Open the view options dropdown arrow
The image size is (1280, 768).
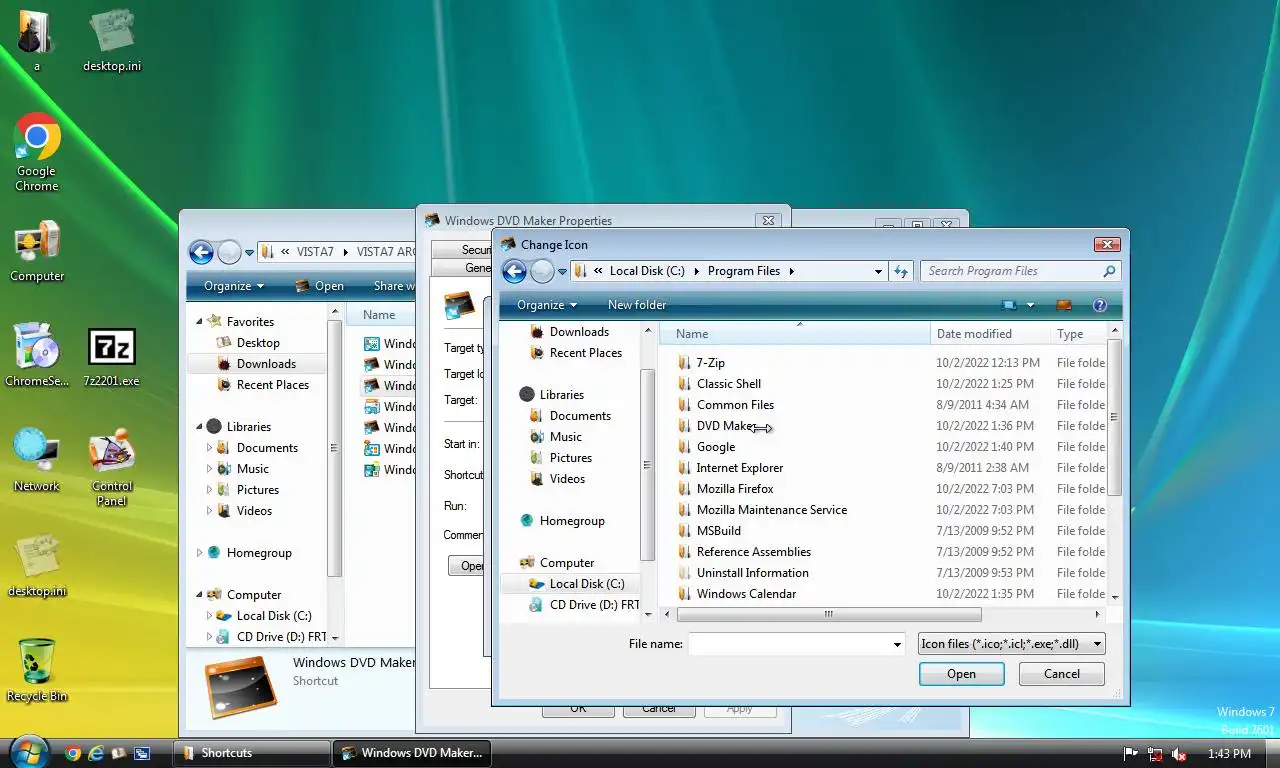pos(1030,305)
